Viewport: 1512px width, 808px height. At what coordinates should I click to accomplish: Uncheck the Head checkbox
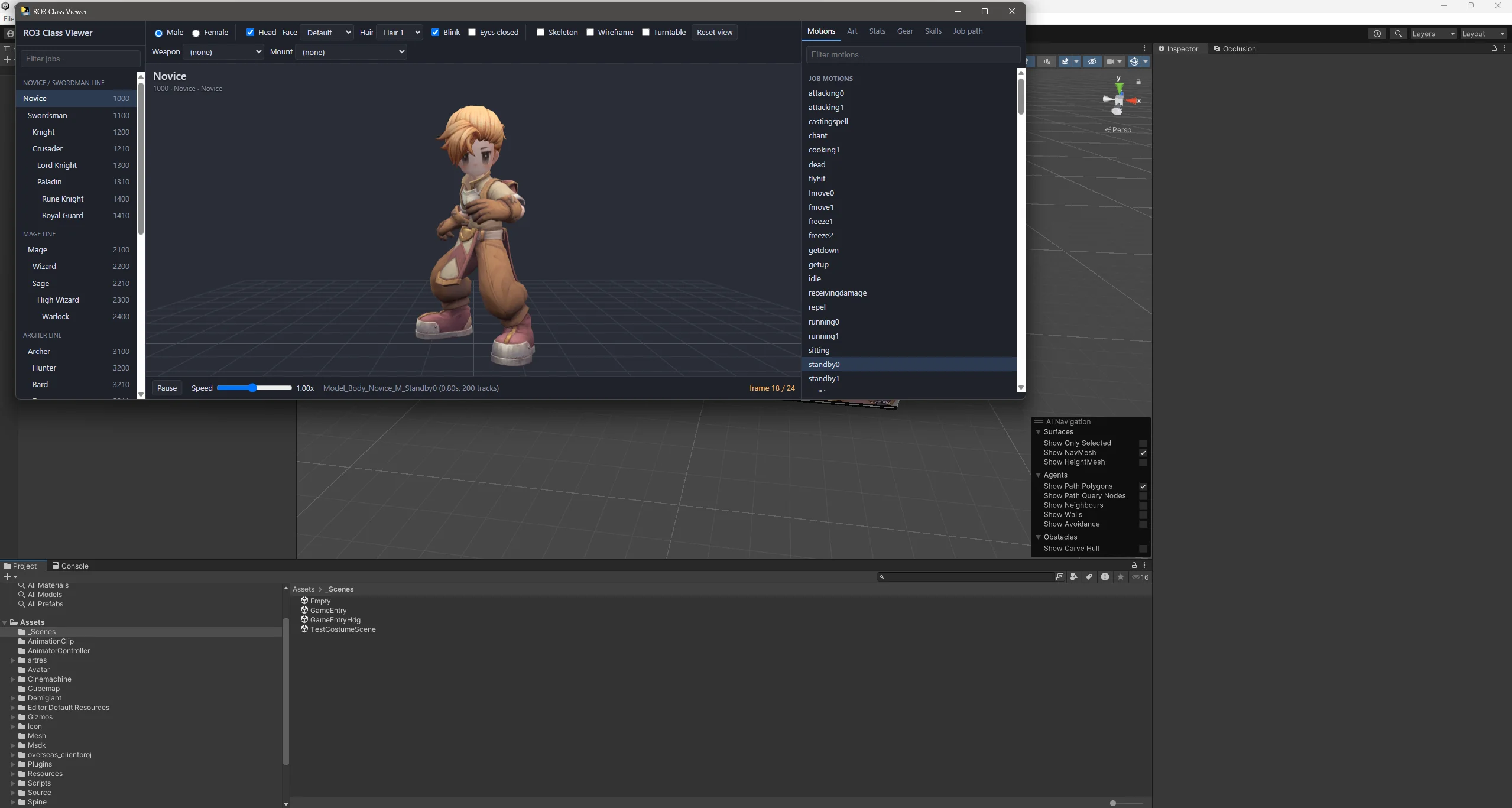(250, 33)
